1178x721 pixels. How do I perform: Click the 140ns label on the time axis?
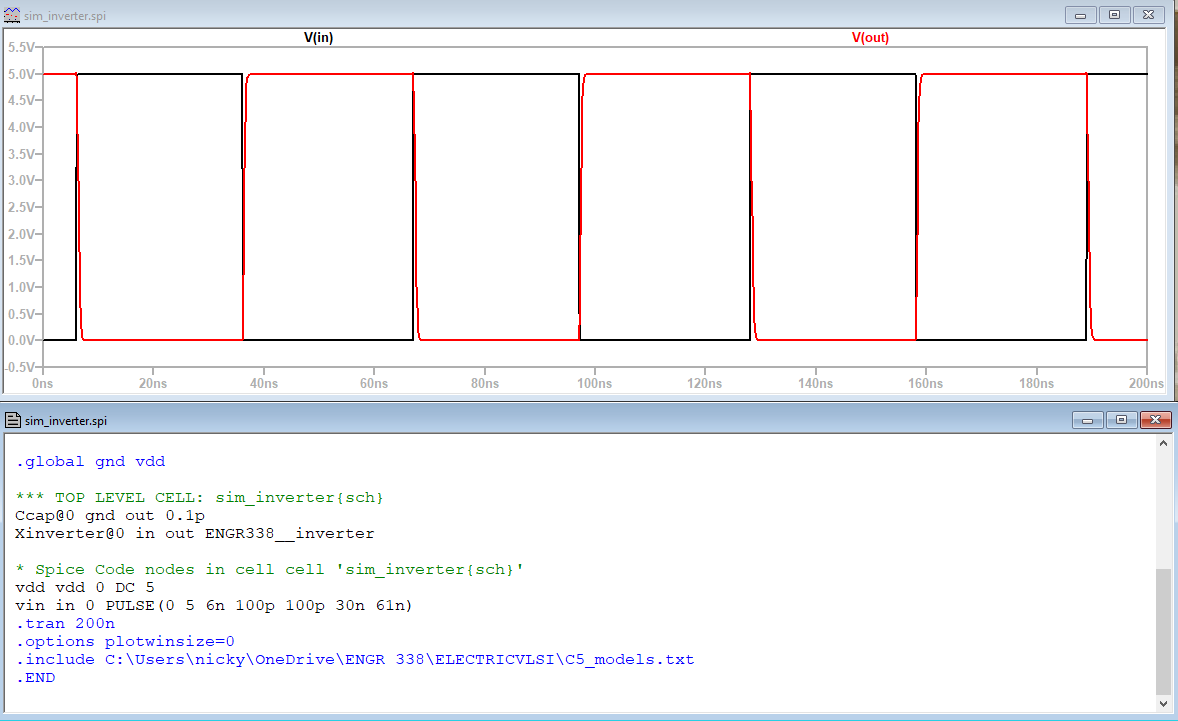[x=815, y=384]
